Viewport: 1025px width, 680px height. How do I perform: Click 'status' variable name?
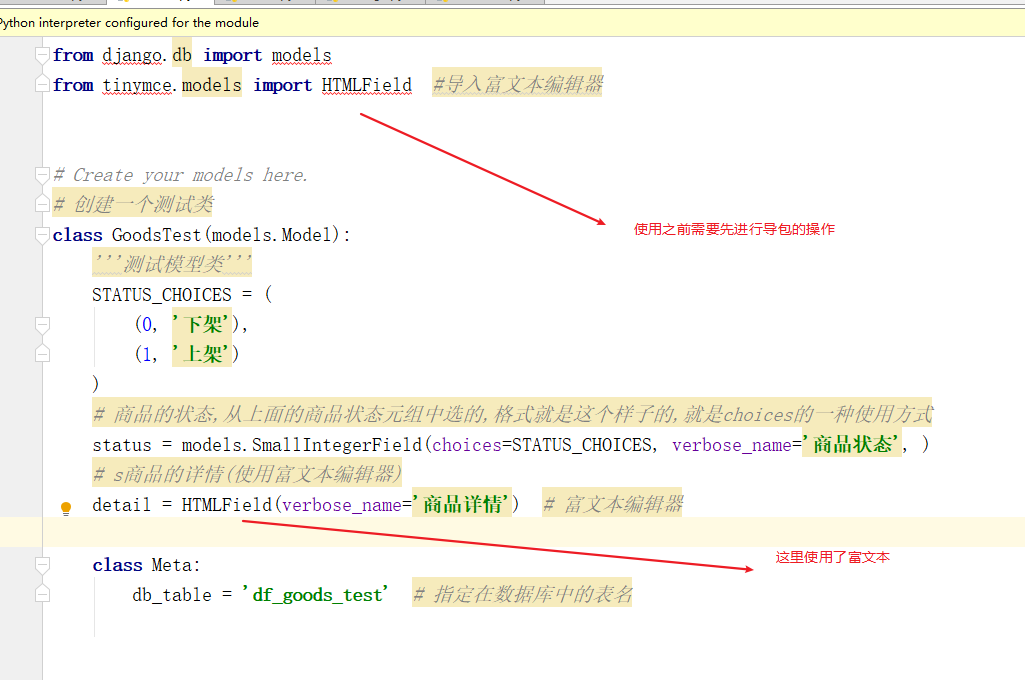[122, 445]
